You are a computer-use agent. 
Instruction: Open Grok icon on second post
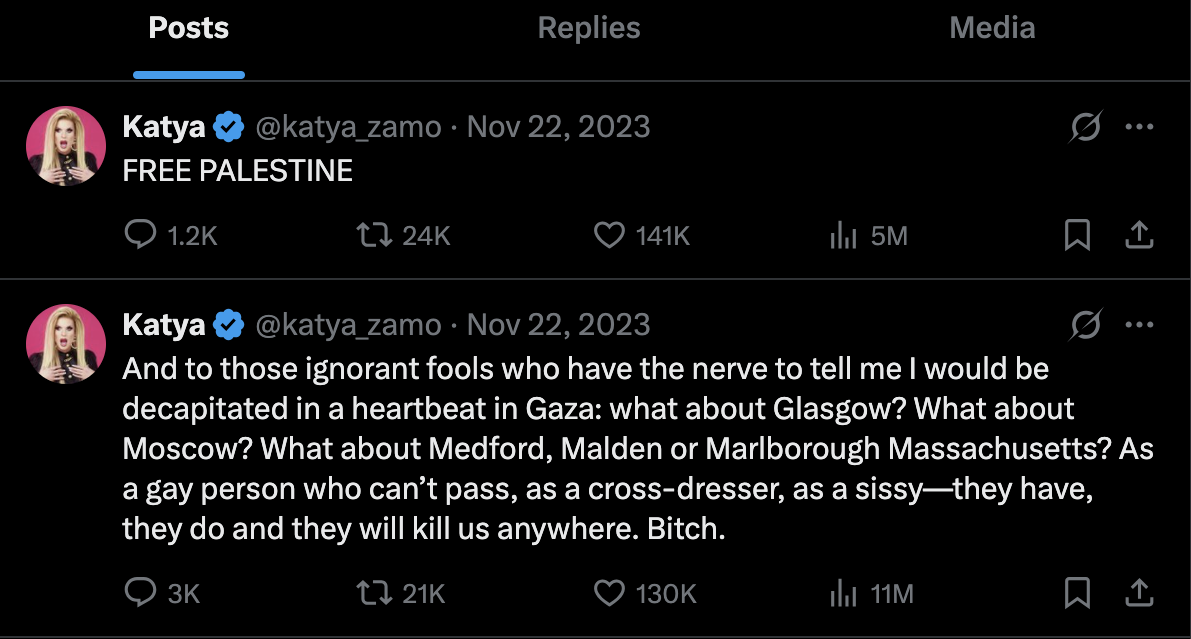click(x=1085, y=325)
